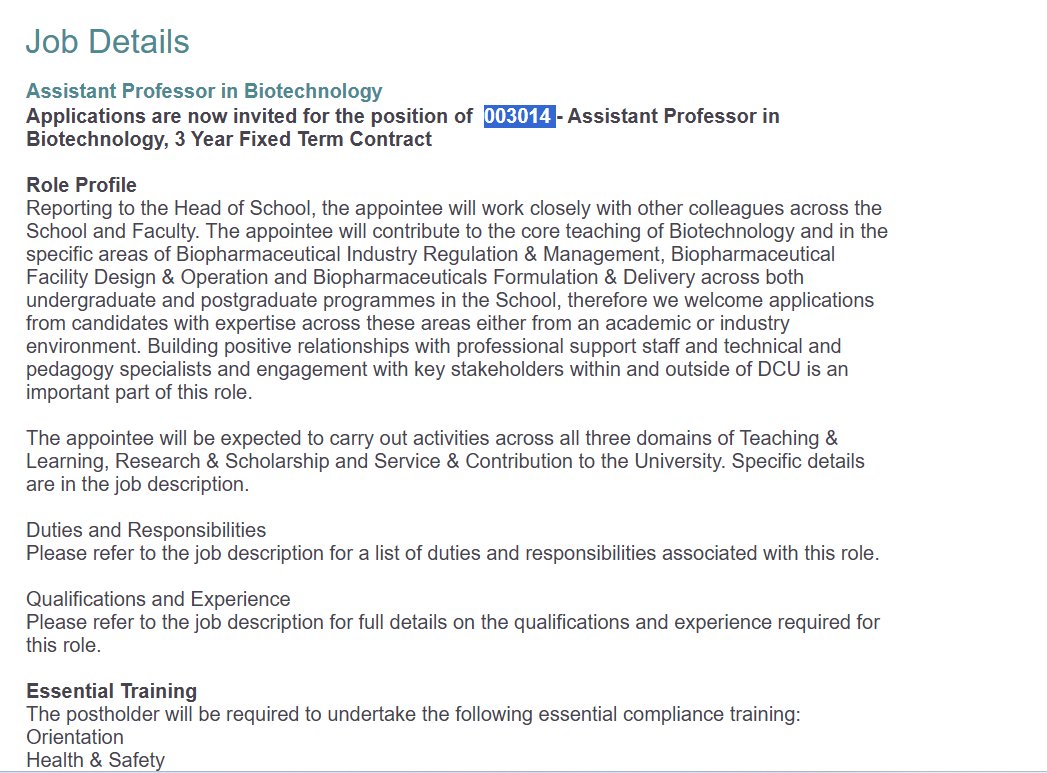
Task: Click the Role Profile heading
Action: click(x=81, y=185)
